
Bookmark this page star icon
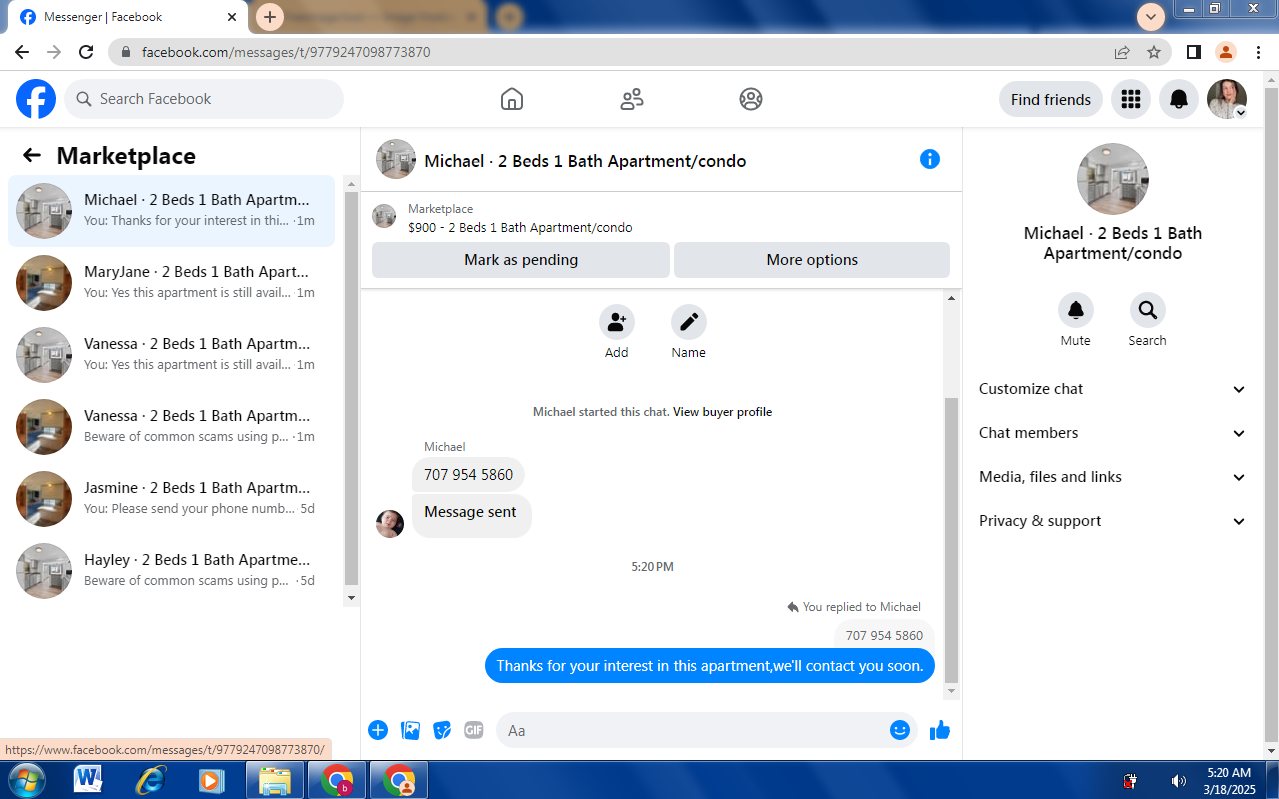click(x=1154, y=52)
